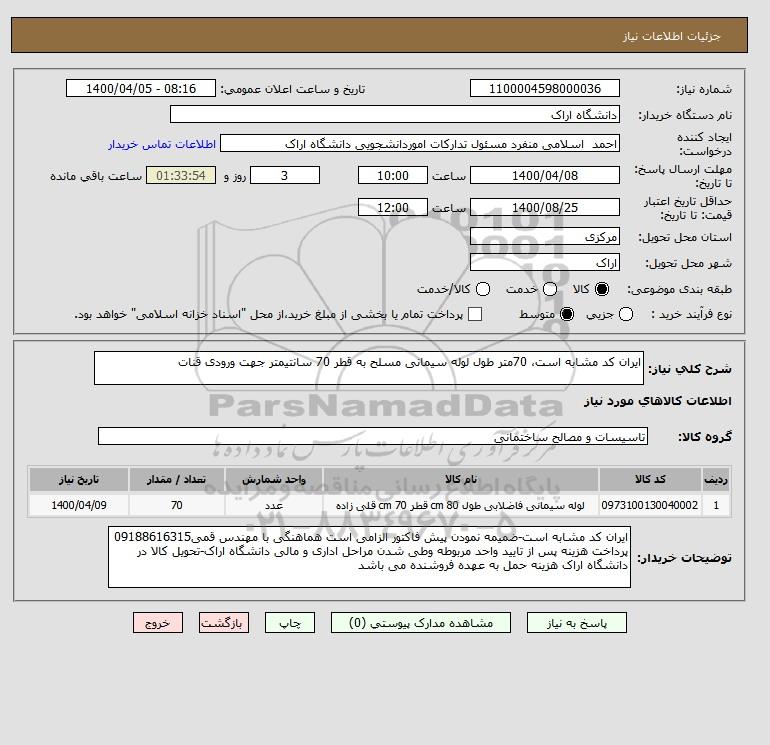Viewport: 770px width, 745px height.
Task: Click the general description text box
Action: (369, 368)
